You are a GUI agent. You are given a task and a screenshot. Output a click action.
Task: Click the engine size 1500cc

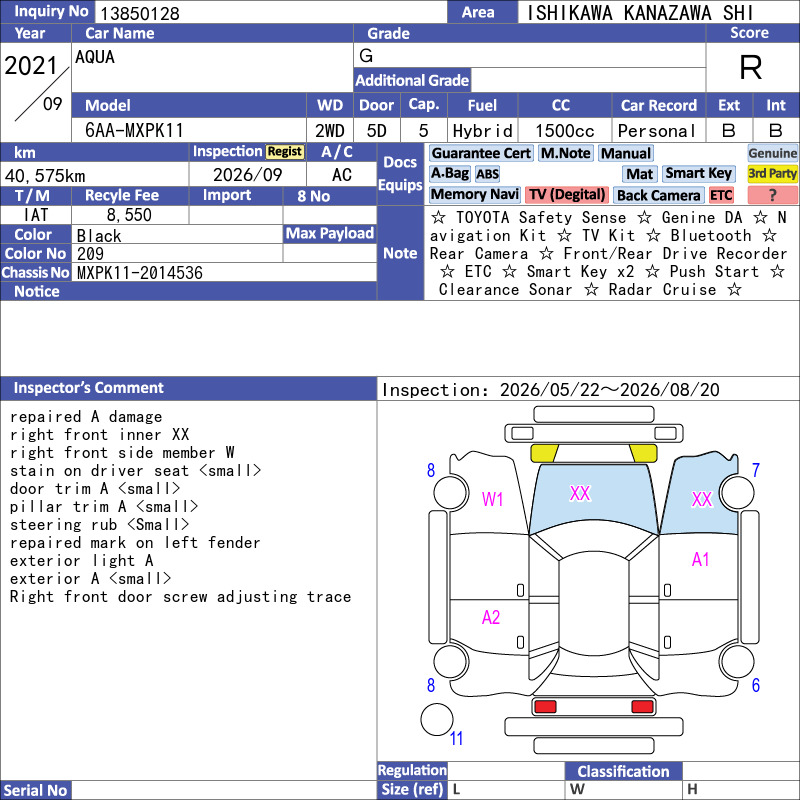click(565, 131)
